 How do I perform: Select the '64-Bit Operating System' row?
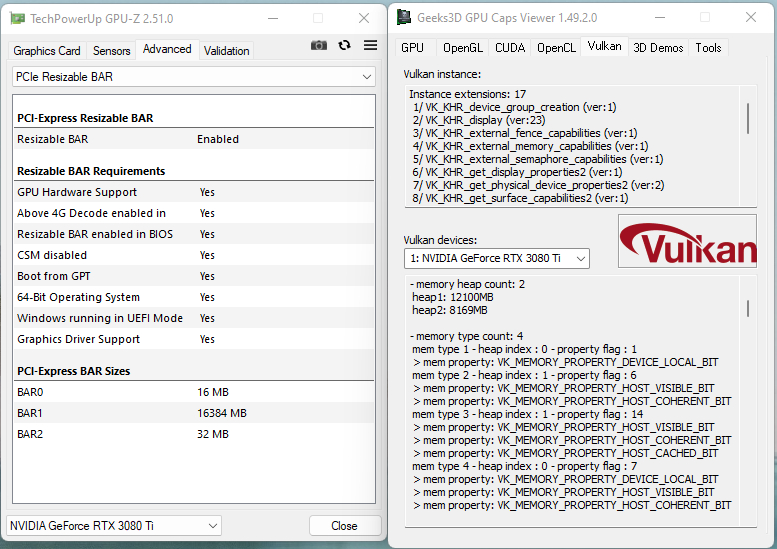(x=194, y=297)
